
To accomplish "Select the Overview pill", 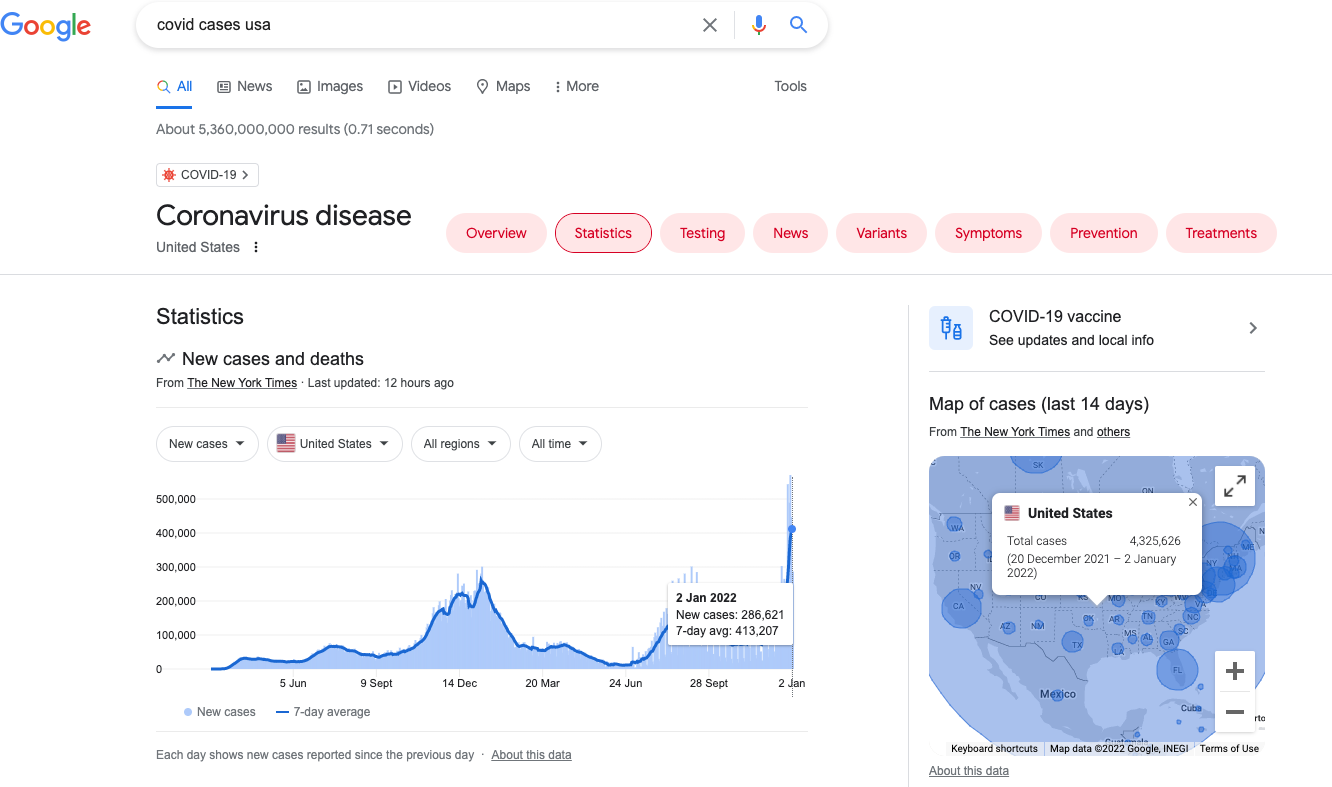I will [x=496, y=233].
